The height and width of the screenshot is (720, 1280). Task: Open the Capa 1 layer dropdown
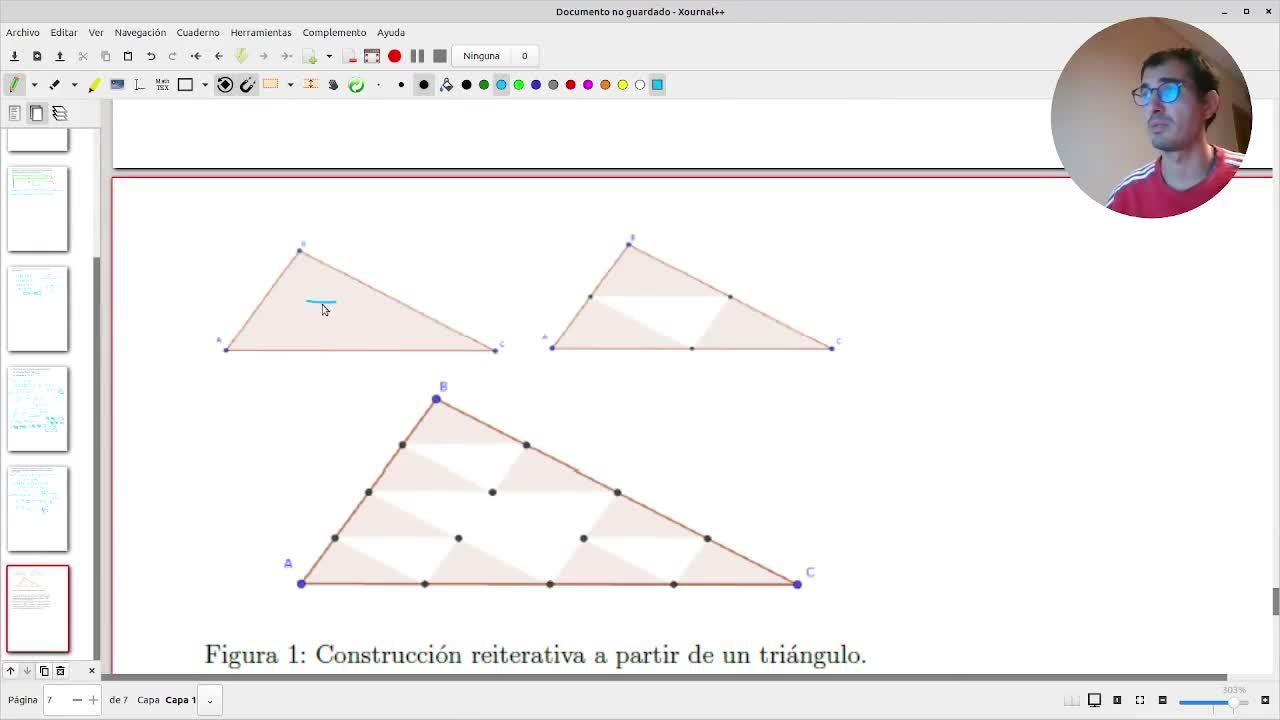click(x=209, y=700)
